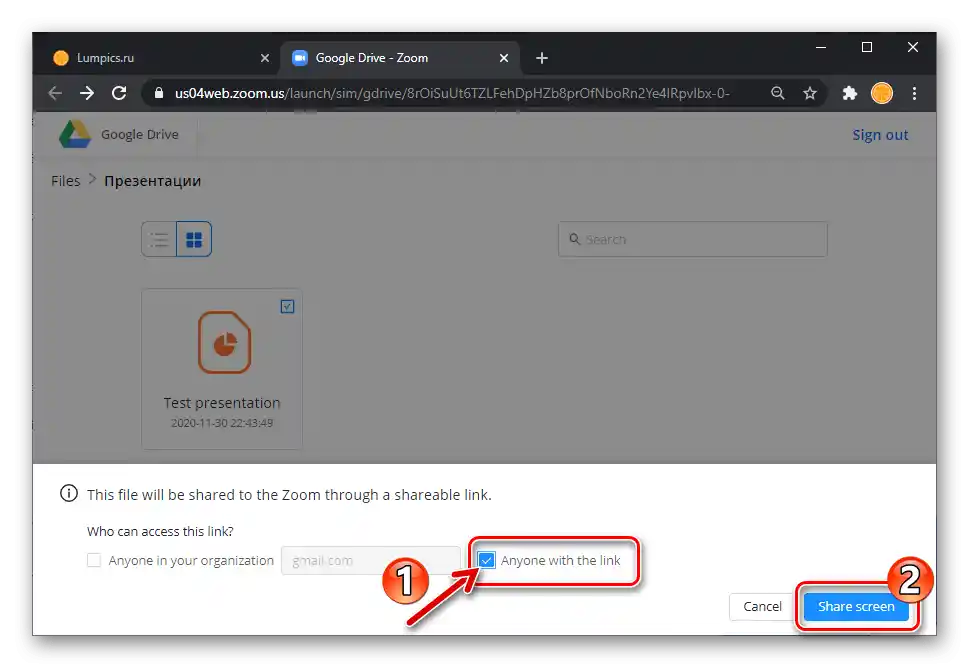Click the browser back arrow
Screen dimensions: 969x668
(55, 93)
